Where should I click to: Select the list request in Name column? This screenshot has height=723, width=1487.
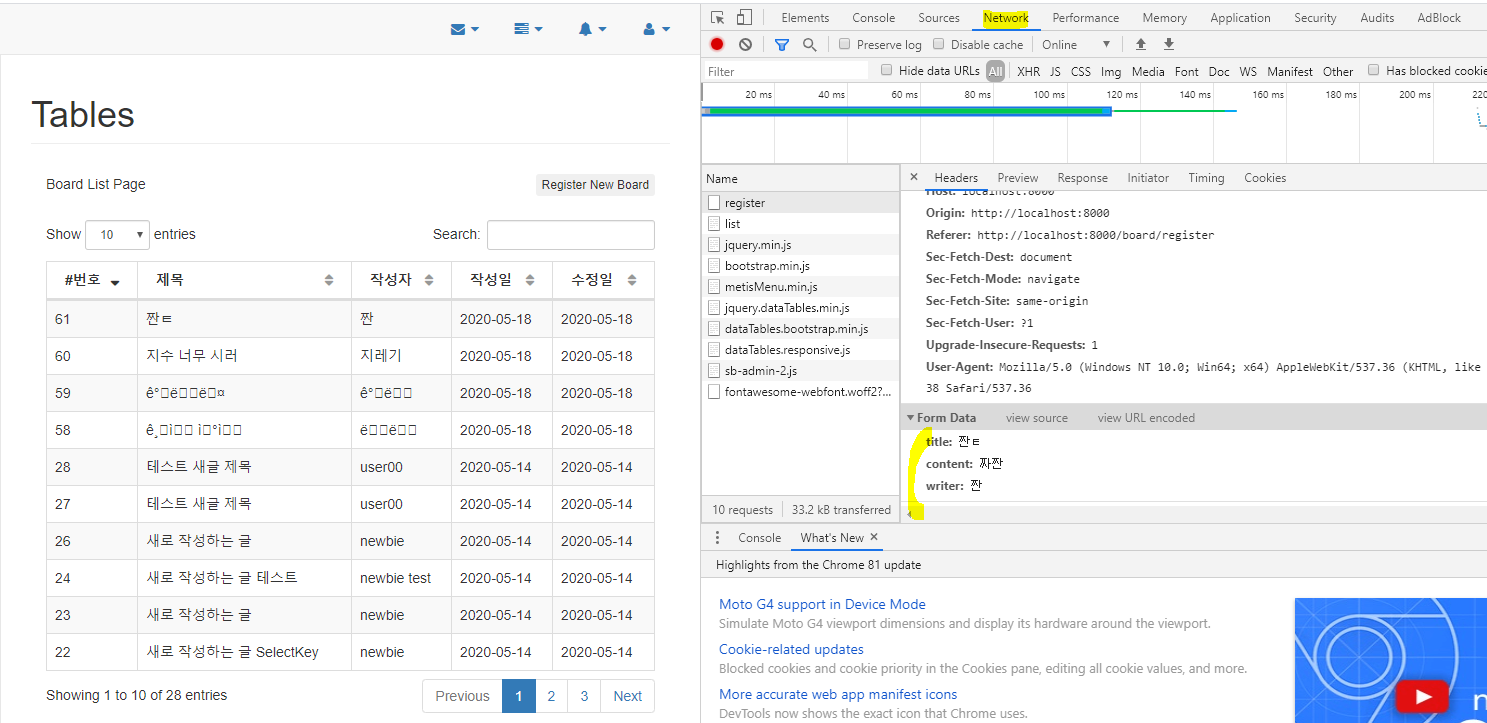tap(801, 223)
